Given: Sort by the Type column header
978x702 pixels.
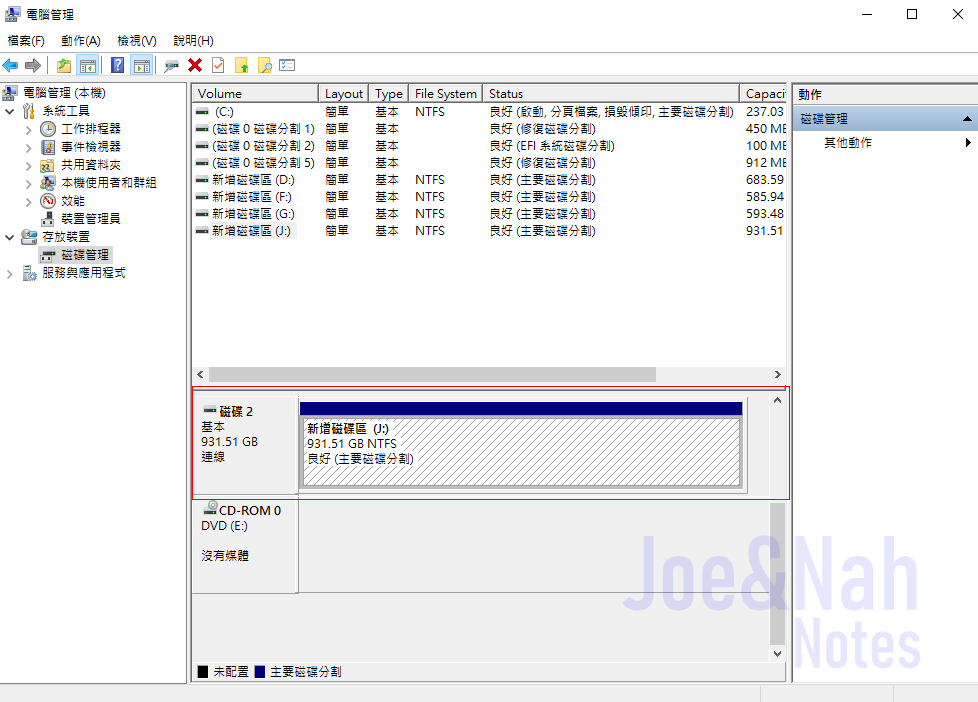Looking at the screenshot, I should 389,94.
